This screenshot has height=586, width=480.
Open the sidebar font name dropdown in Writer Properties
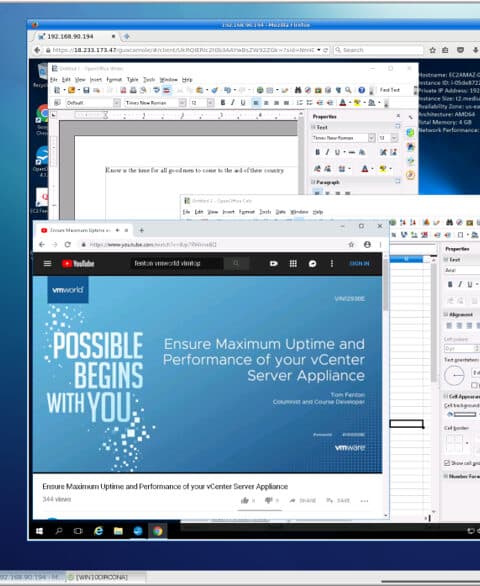pyautogui.click(x=372, y=138)
